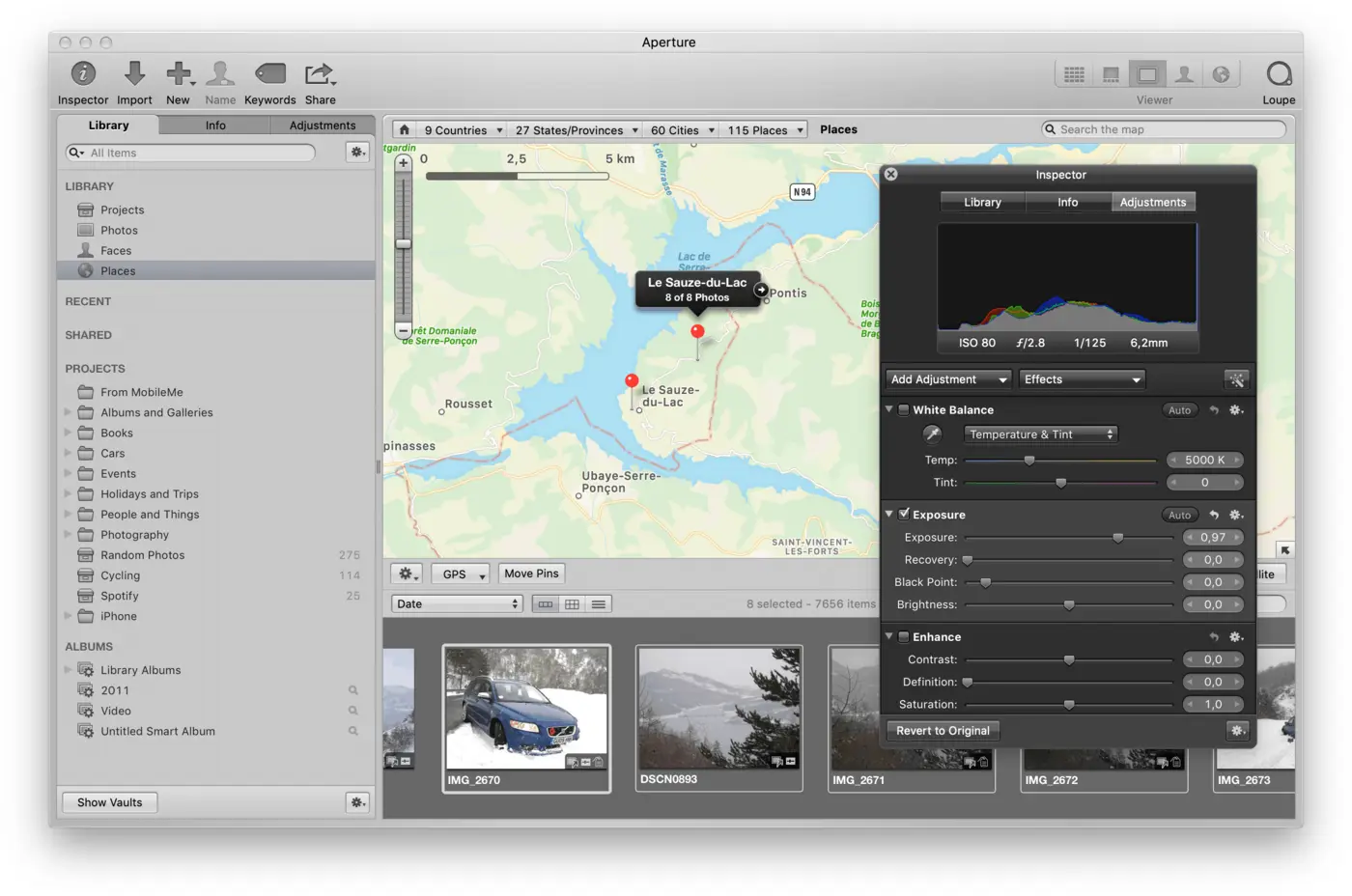
Task: Open the Inspector from the toolbar
Action: click(83, 74)
